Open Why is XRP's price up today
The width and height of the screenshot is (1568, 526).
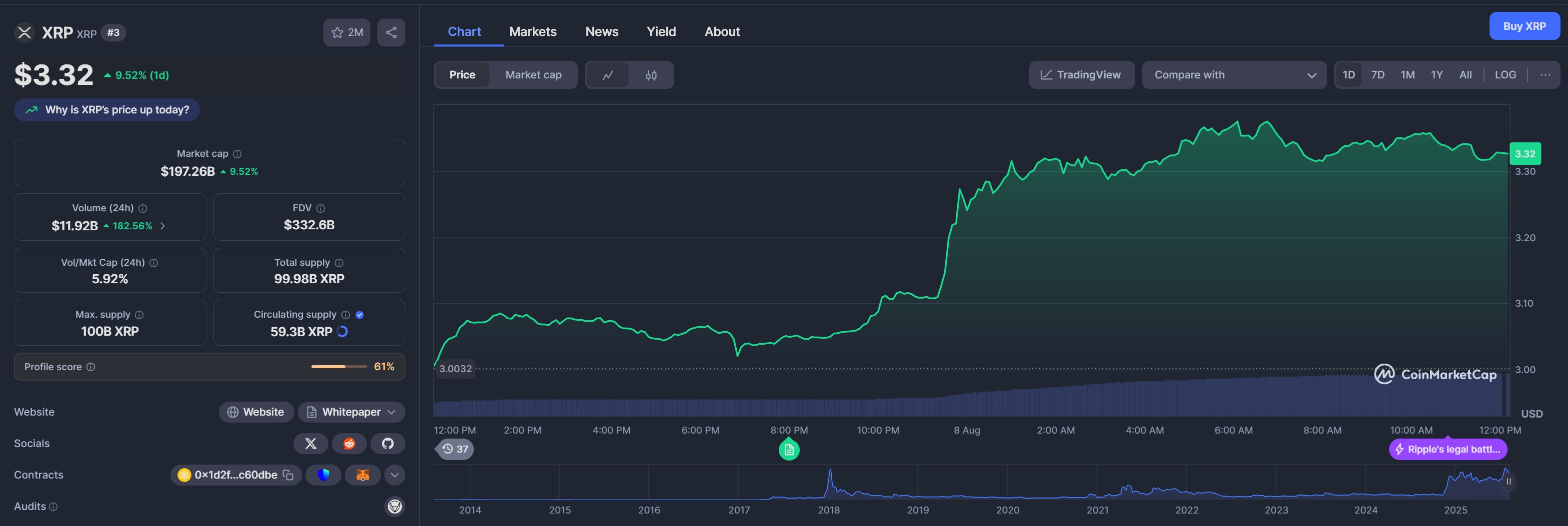click(106, 109)
